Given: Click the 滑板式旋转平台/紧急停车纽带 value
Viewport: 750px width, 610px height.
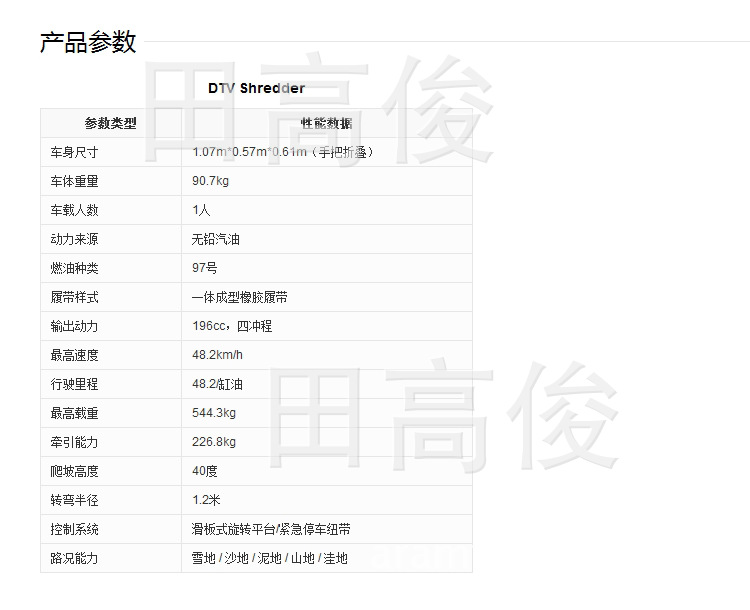Looking at the screenshot, I should point(271,529).
